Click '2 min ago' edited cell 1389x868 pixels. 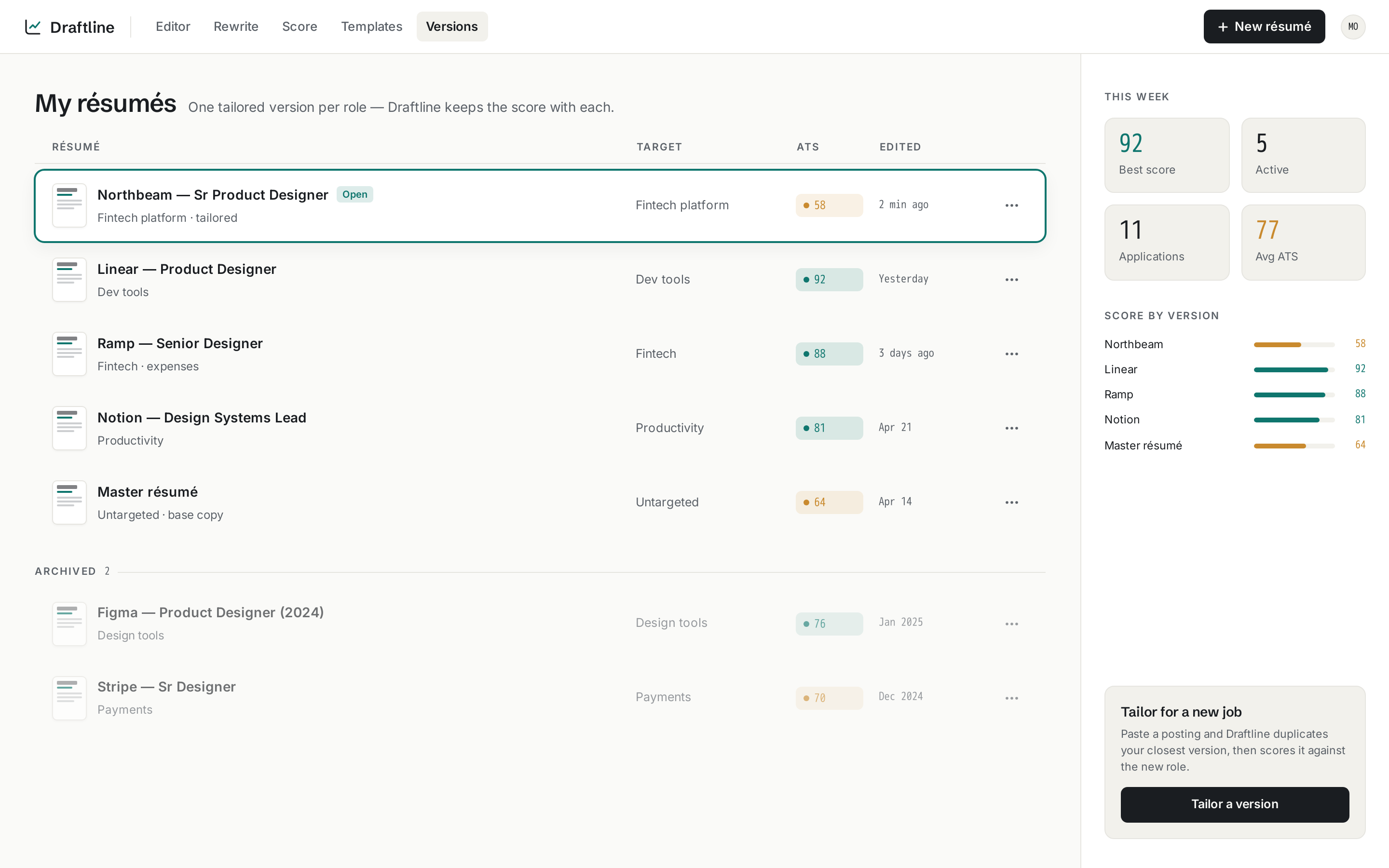coord(903,205)
